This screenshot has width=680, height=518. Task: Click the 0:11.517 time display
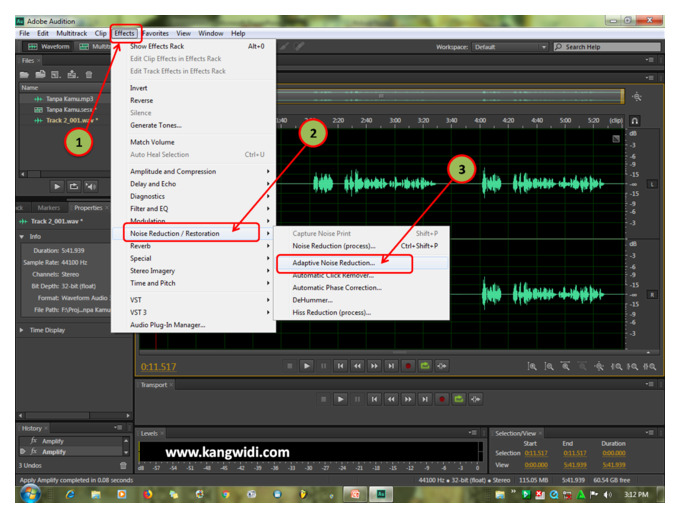click(x=159, y=367)
